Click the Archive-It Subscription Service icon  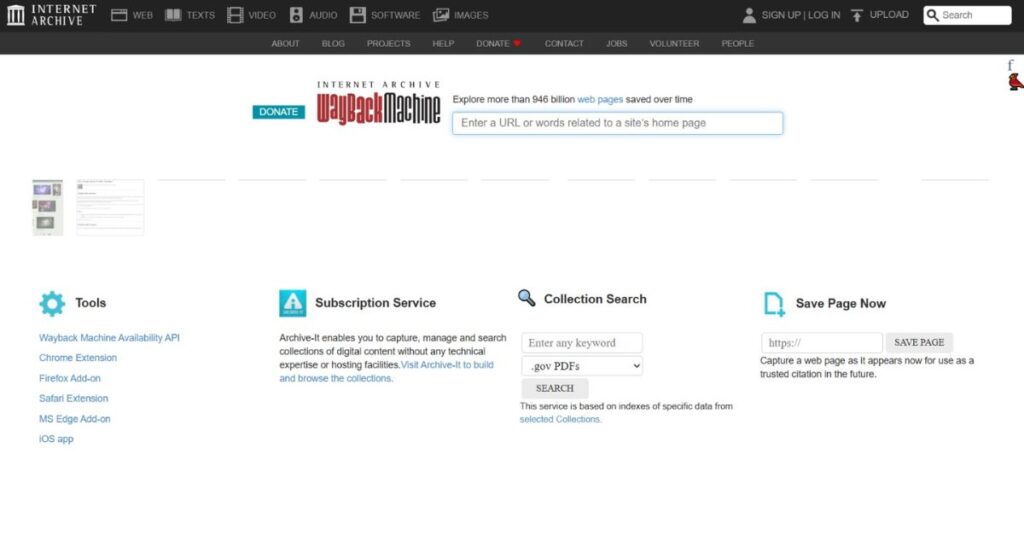[293, 304]
